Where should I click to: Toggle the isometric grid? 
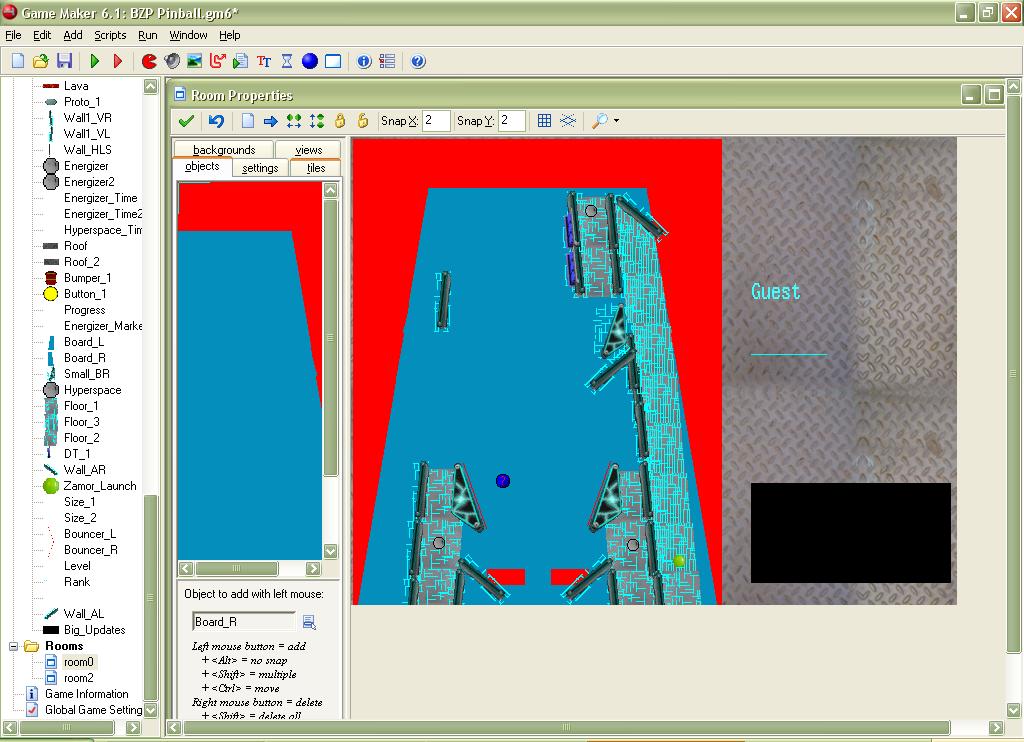568,121
